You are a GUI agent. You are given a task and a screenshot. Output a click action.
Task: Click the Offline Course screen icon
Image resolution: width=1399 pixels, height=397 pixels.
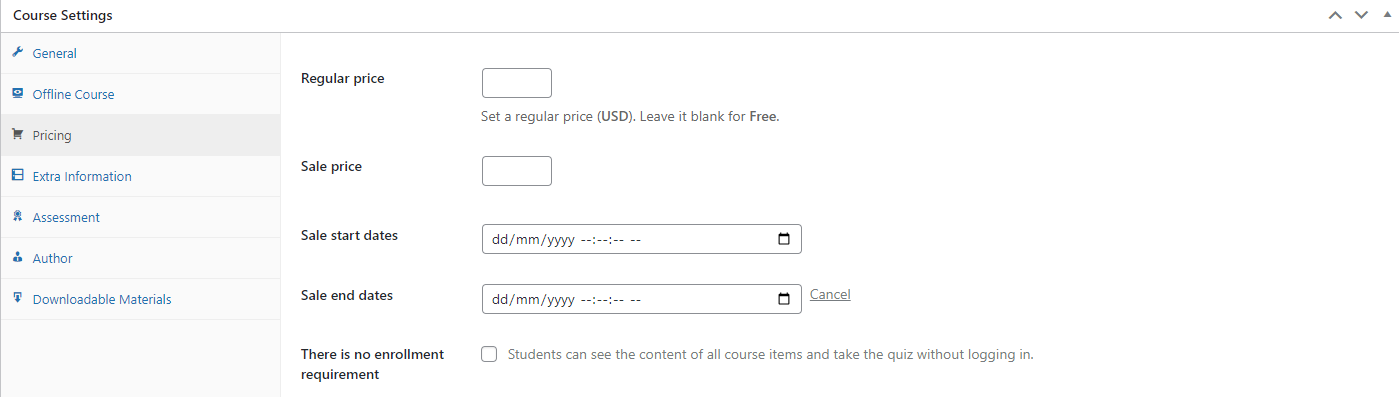(x=17, y=94)
